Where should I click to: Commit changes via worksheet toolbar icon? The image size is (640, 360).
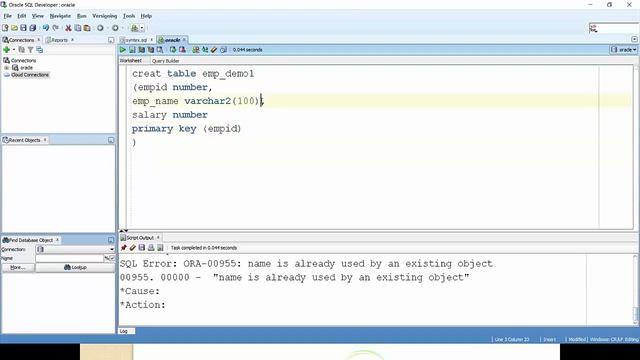pyautogui.click(x=173, y=50)
